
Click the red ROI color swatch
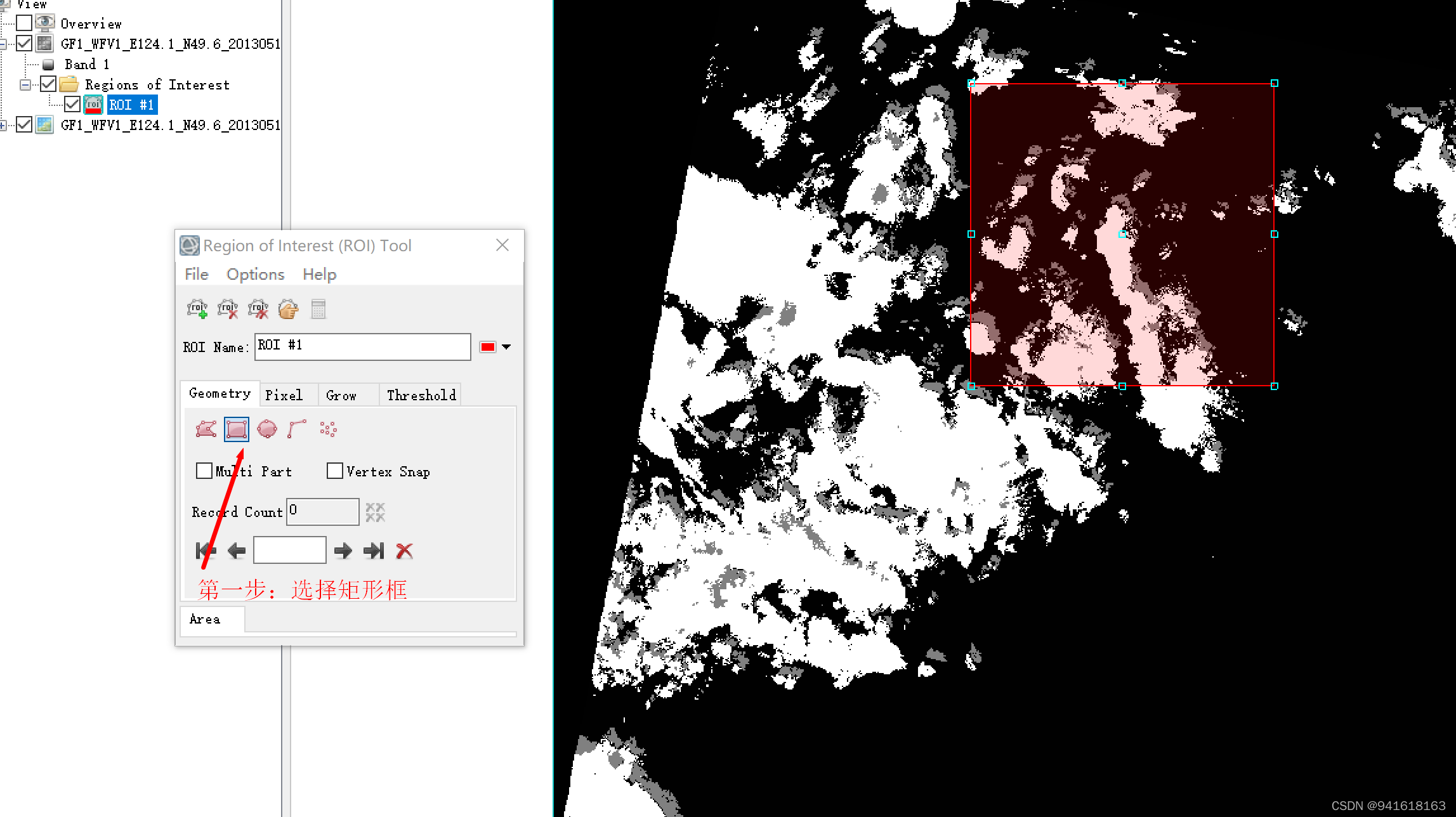point(487,347)
